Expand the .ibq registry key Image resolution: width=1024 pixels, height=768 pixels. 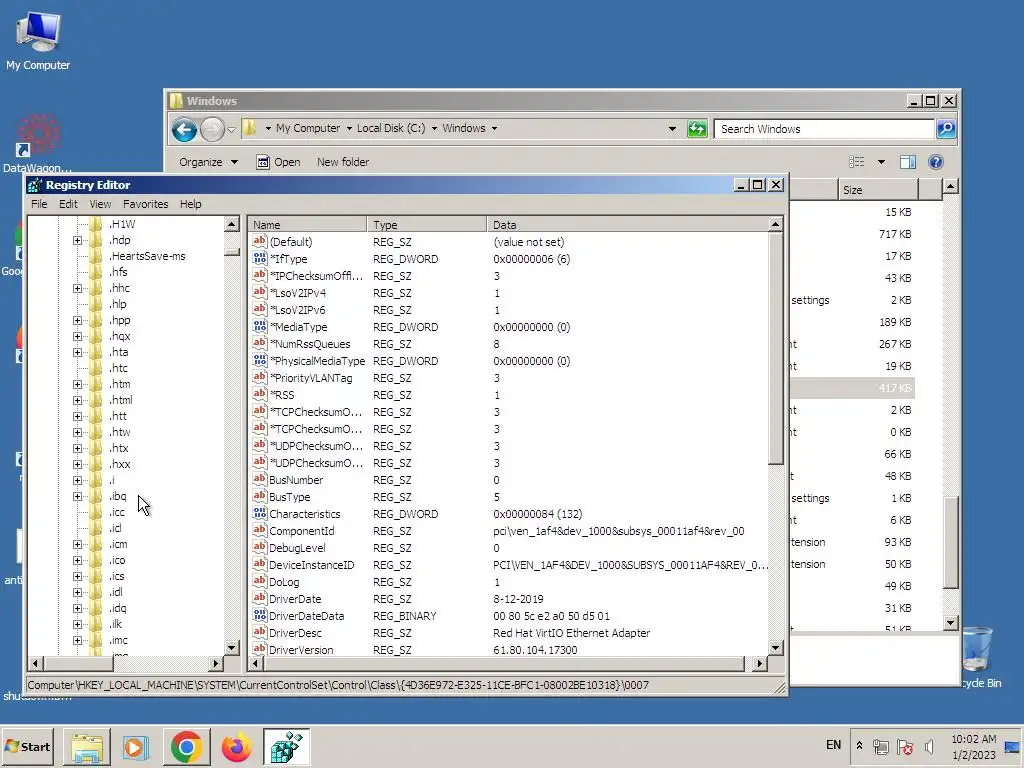click(x=77, y=496)
